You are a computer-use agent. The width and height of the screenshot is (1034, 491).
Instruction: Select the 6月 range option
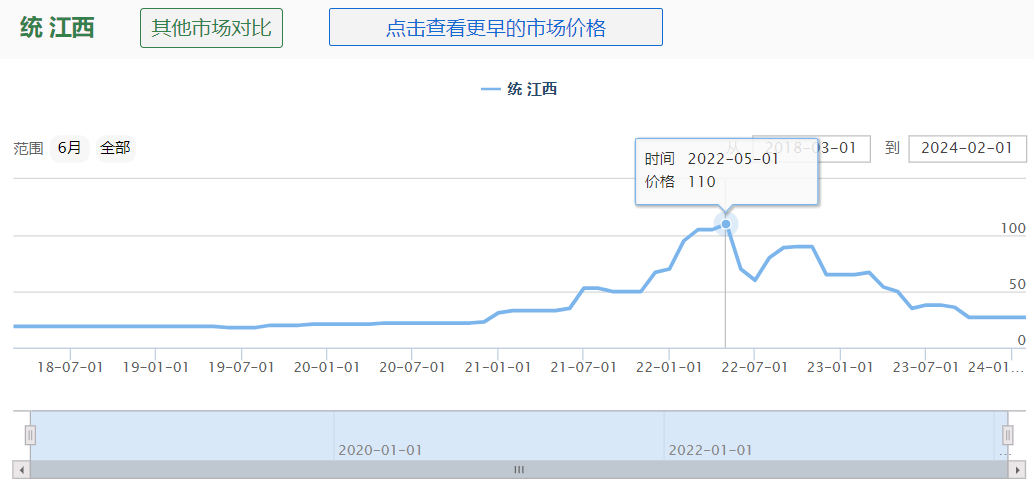pos(70,148)
